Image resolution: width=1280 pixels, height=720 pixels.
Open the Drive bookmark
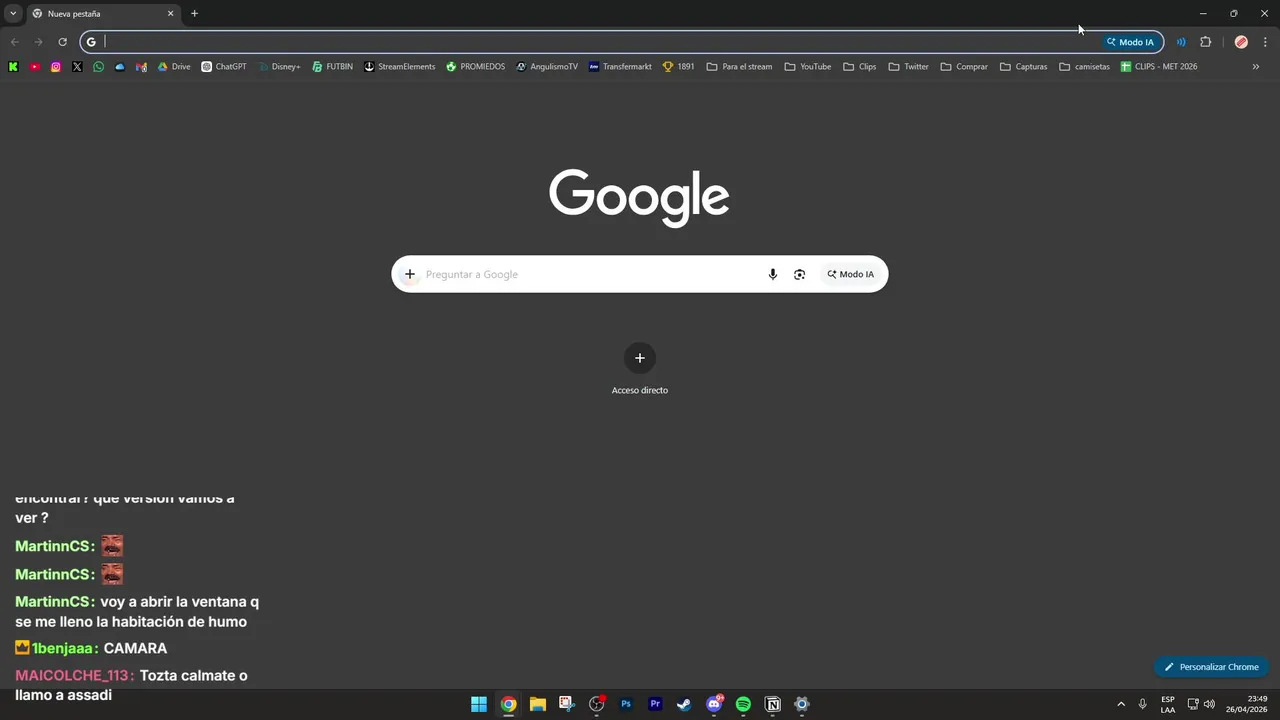(173, 67)
